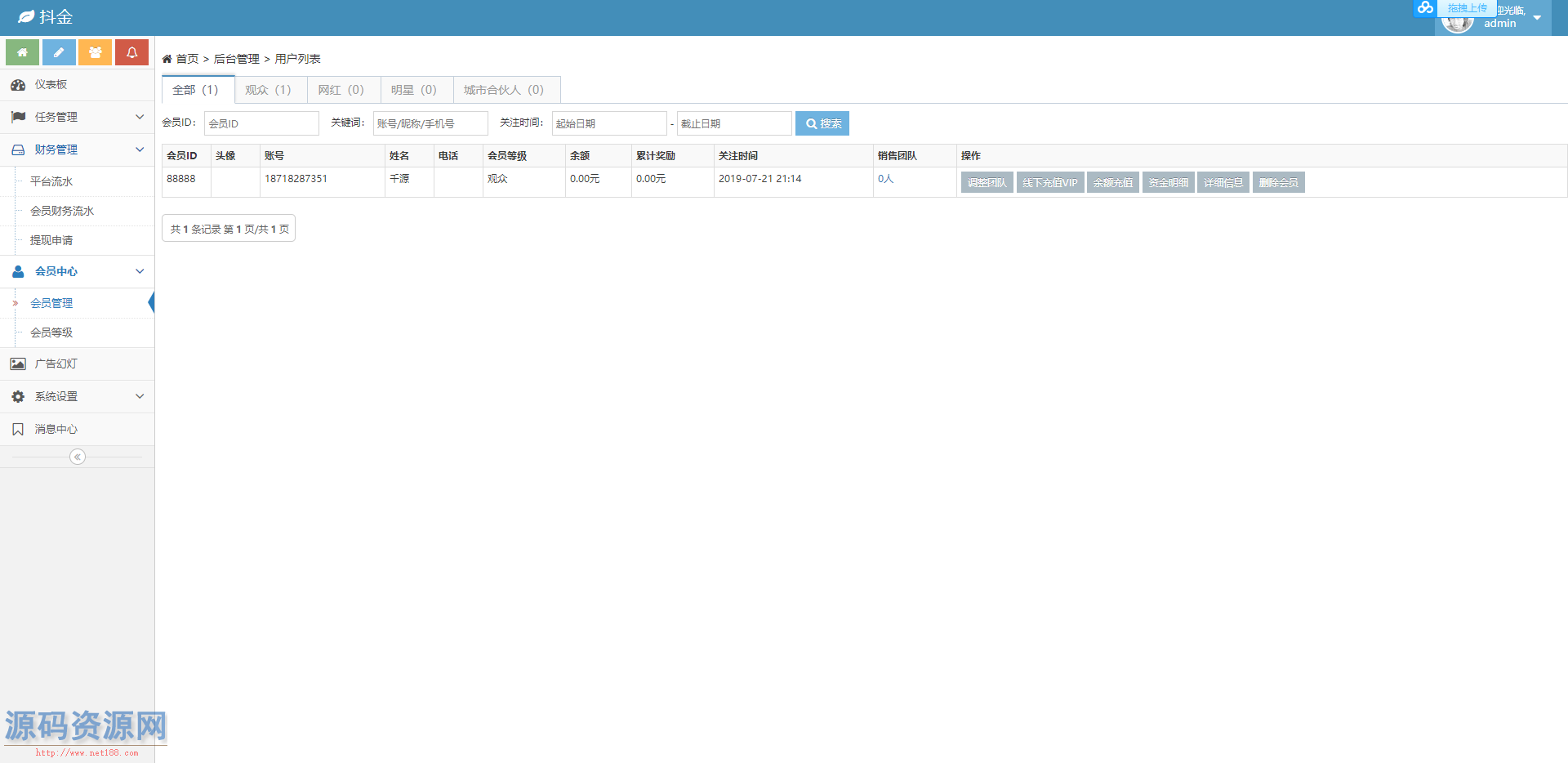This screenshot has width=1568, height=763.
Task: Open 消息中心 in the sidebar
Action: pyautogui.click(x=56, y=429)
